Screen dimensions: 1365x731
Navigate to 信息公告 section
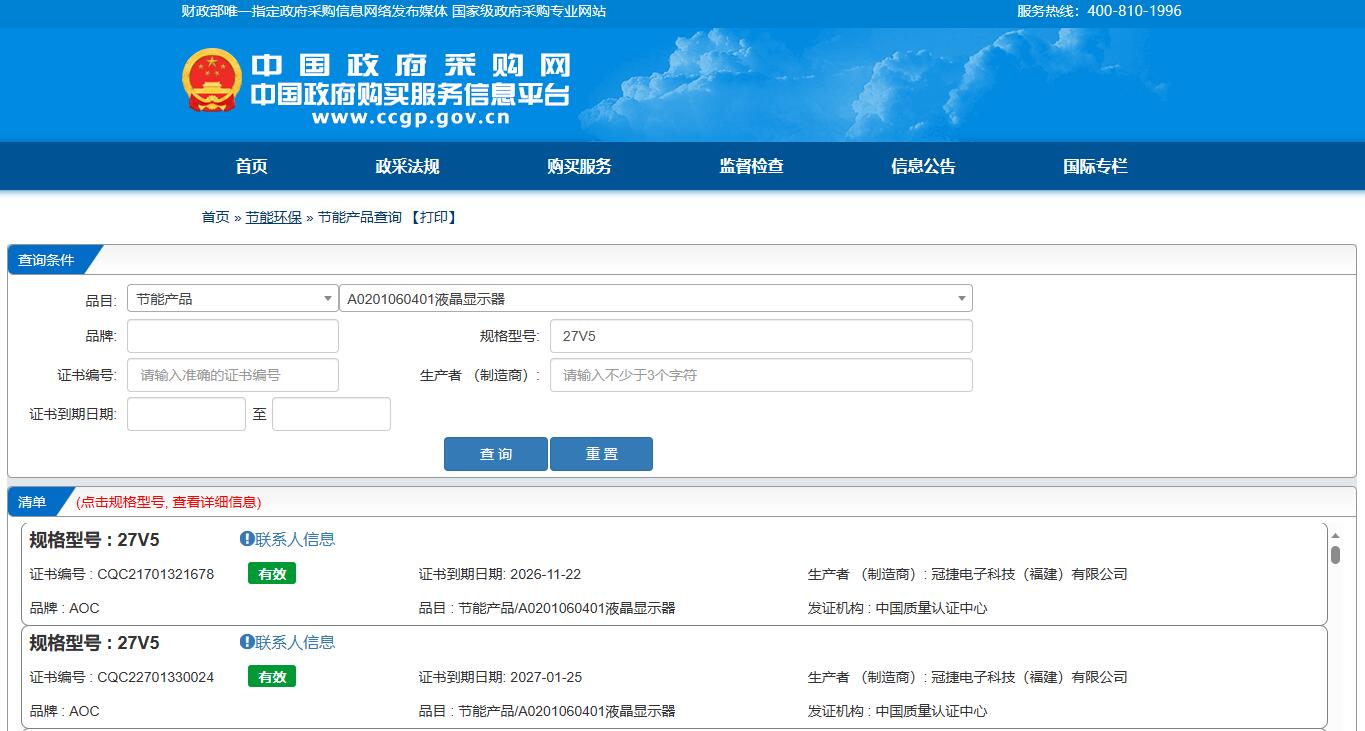(x=923, y=167)
